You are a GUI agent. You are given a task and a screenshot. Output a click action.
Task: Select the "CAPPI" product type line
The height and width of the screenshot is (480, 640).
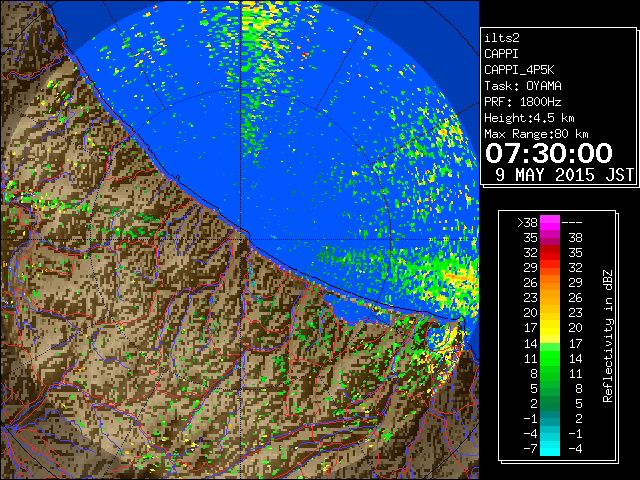pyautogui.click(x=501, y=54)
